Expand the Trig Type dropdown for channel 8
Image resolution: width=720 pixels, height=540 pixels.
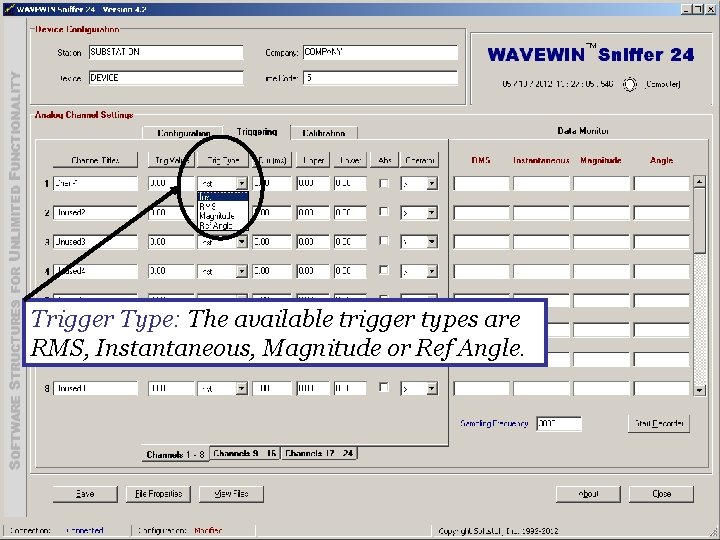tap(242, 388)
